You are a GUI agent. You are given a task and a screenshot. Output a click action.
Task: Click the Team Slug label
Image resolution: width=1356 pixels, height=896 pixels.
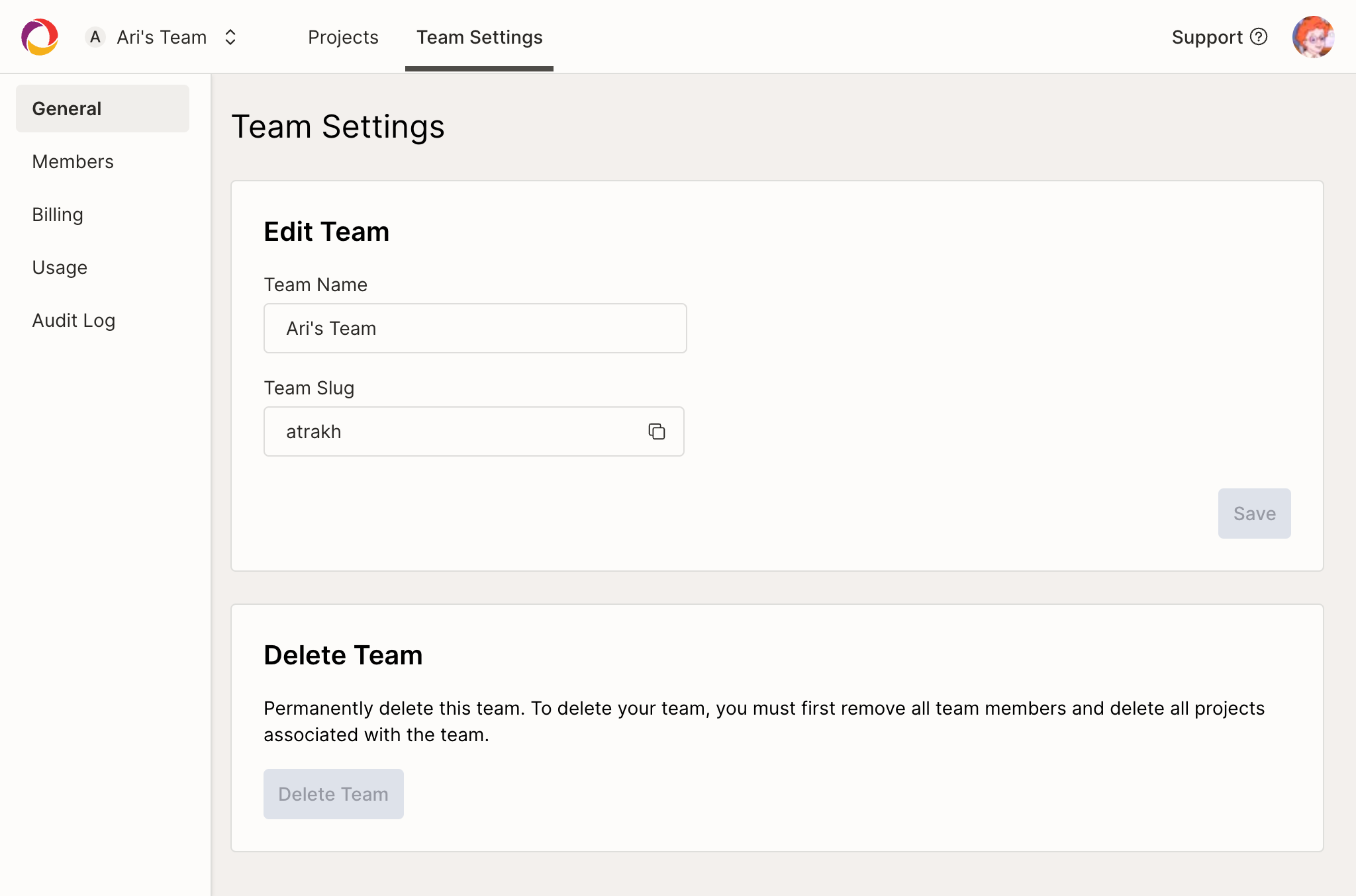[309, 388]
